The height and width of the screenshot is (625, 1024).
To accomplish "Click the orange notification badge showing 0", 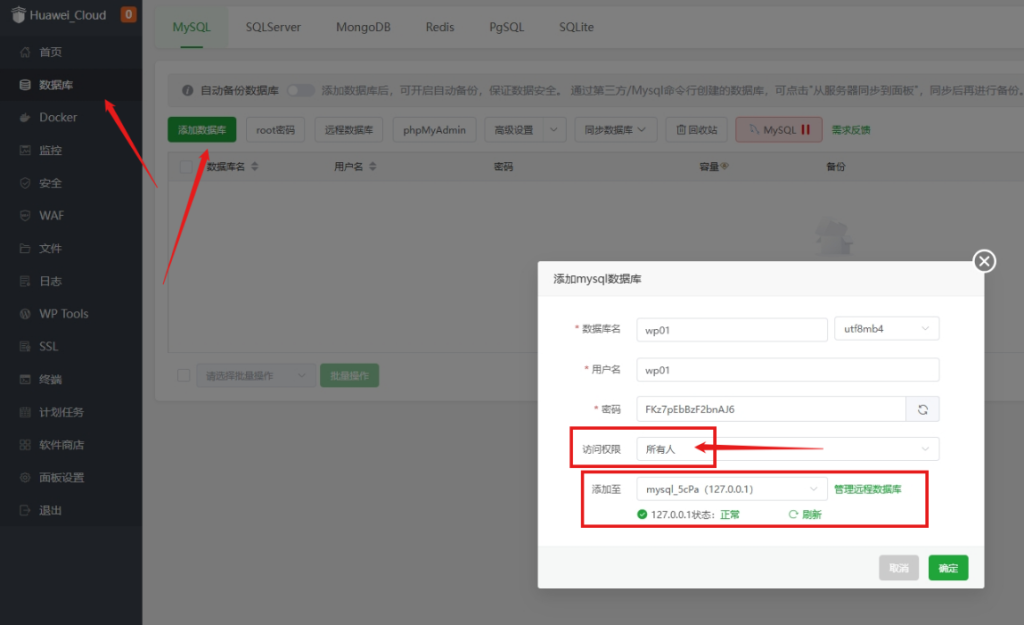I will click(129, 14).
